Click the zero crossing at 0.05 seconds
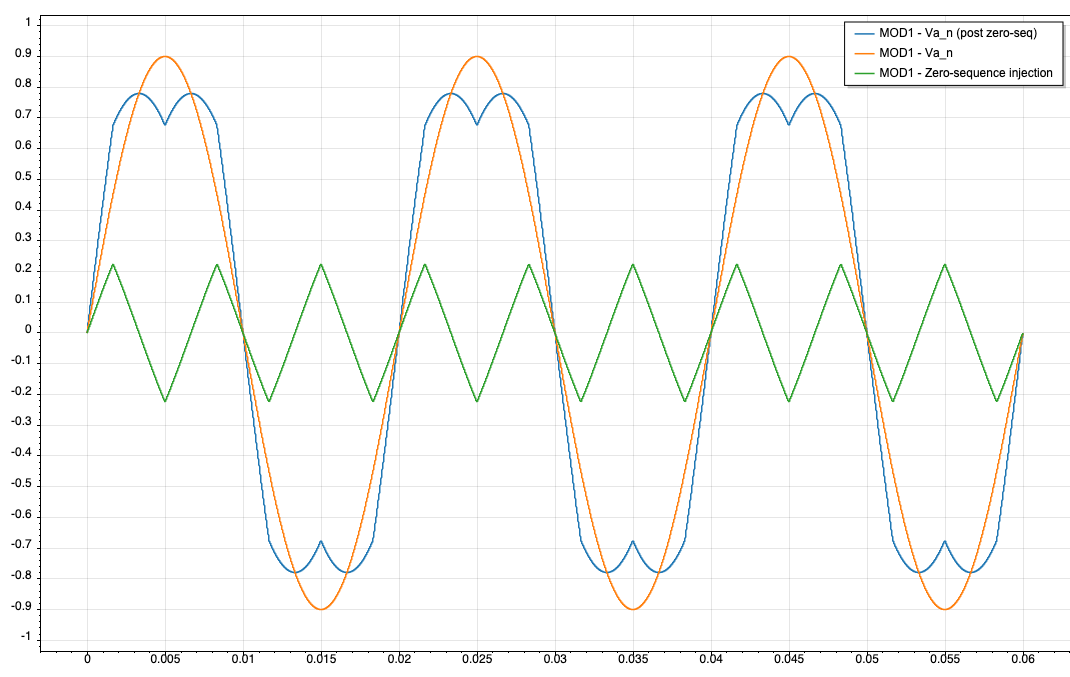The width and height of the screenshot is (1070, 677). tap(866, 330)
